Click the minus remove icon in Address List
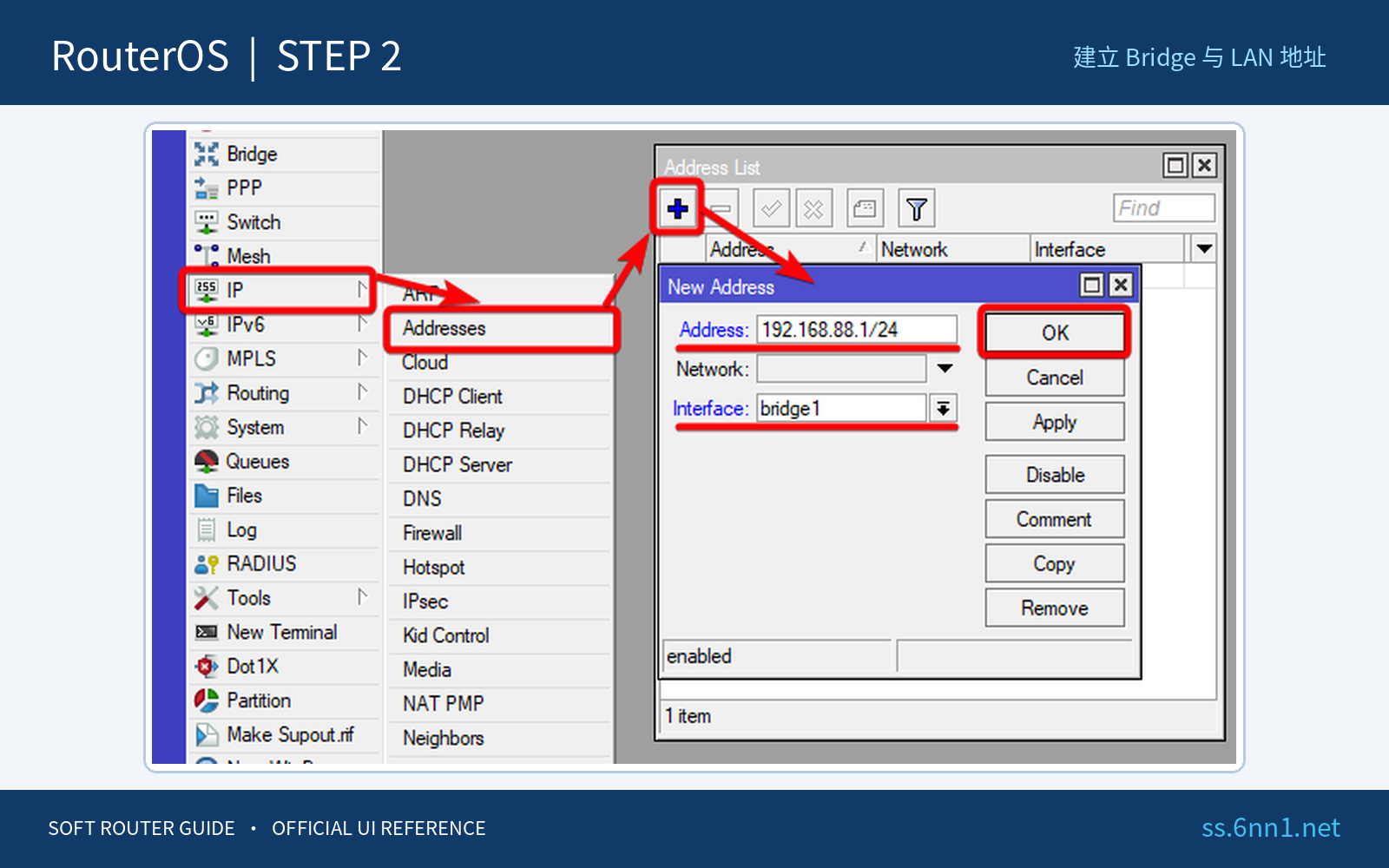This screenshot has height=868, width=1389. pos(721,208)
